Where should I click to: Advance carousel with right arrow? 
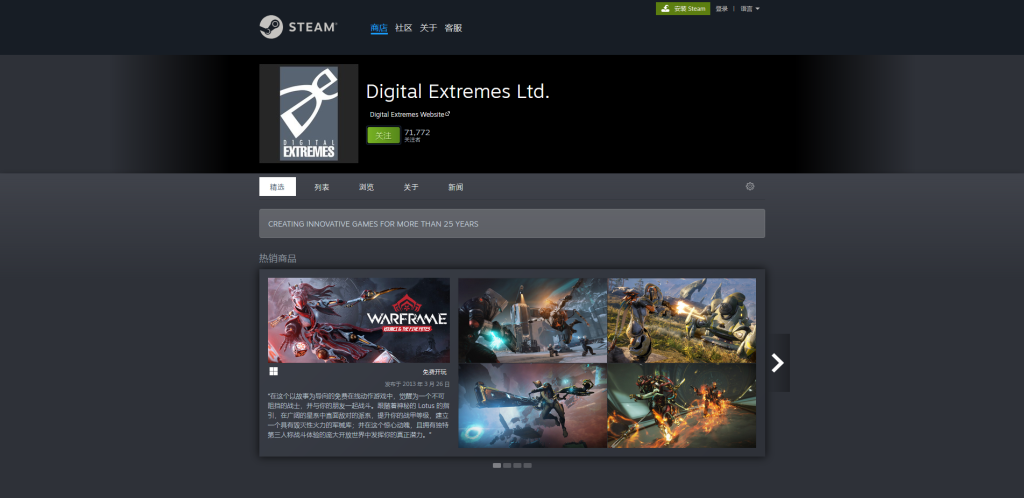(777, 363)
